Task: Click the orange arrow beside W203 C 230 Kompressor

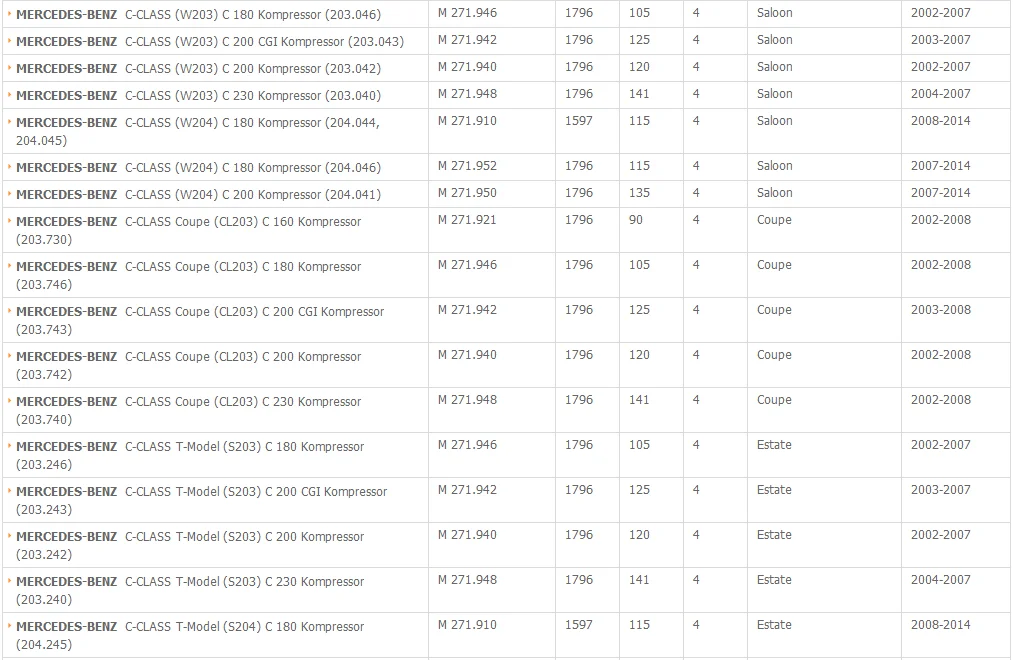Action: tap(10, 95)
